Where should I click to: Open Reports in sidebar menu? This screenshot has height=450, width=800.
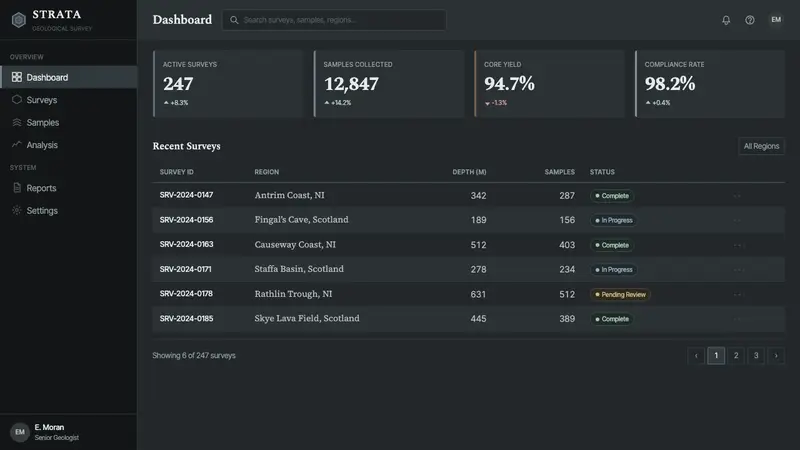tap(69, 188)
